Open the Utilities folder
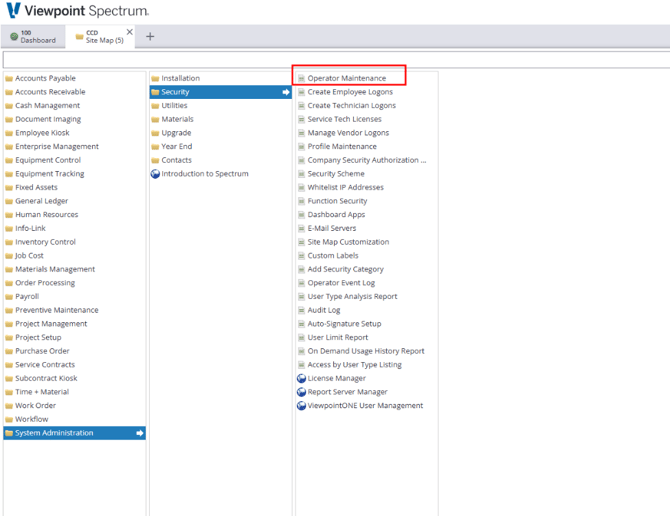This screenshot has height=516, width=670. coord(174,106)
